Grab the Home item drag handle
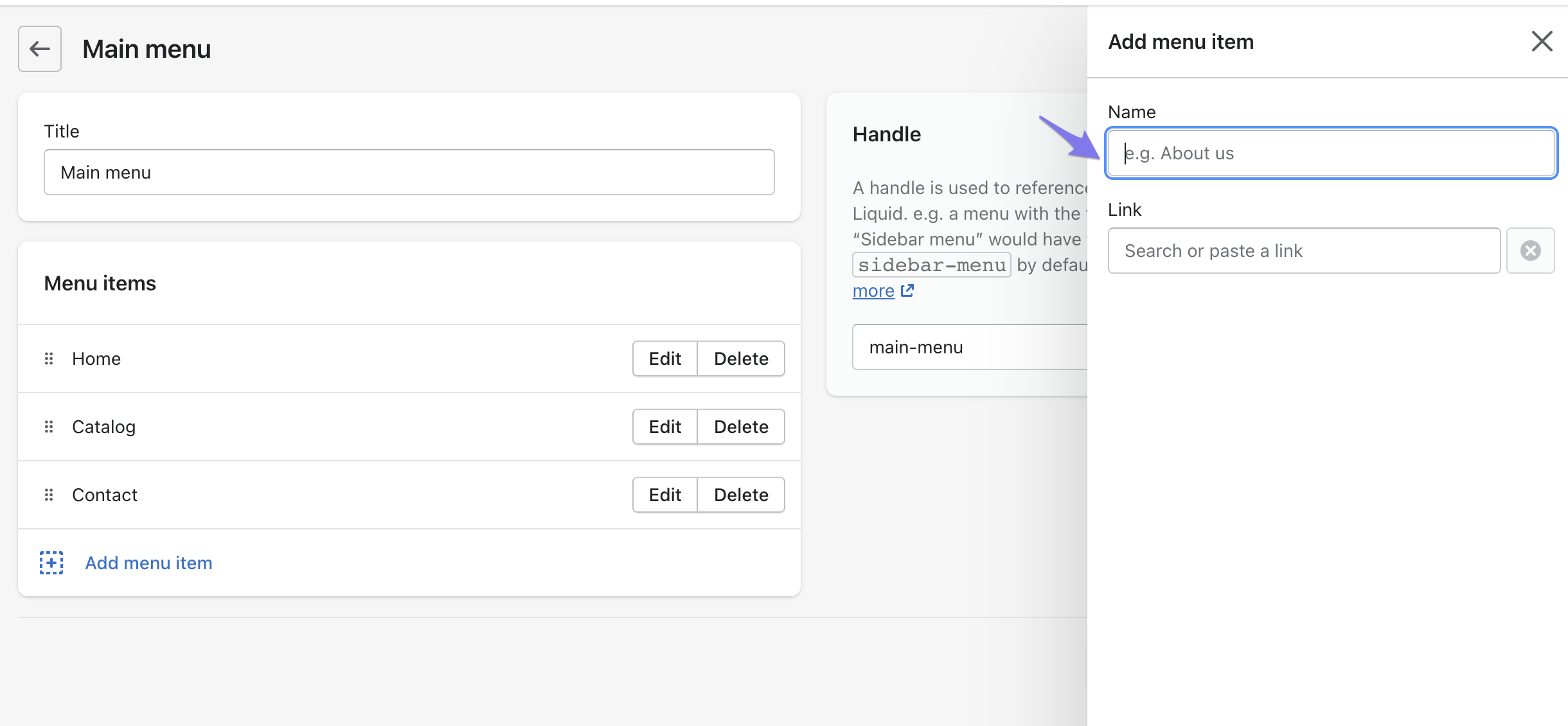Image resolution: width=1568 pixels, height=726 pixels. pyautogui.click(x=49, y=359)
